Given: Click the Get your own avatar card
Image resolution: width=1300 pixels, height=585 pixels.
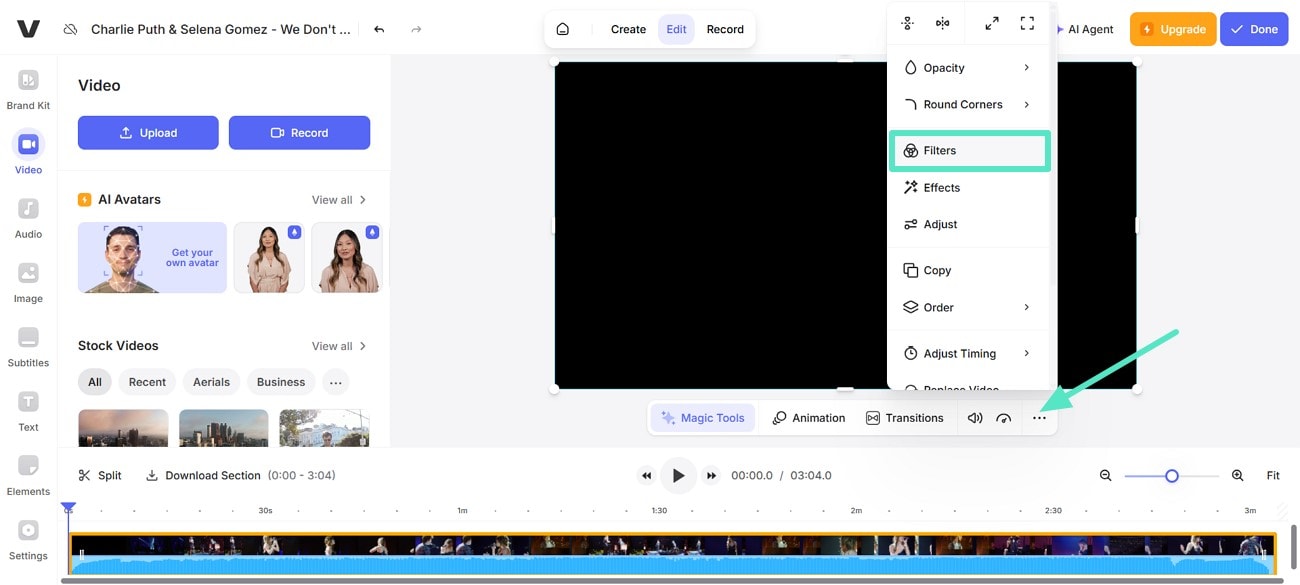Looking at the screenshot, I should (152, 257).
